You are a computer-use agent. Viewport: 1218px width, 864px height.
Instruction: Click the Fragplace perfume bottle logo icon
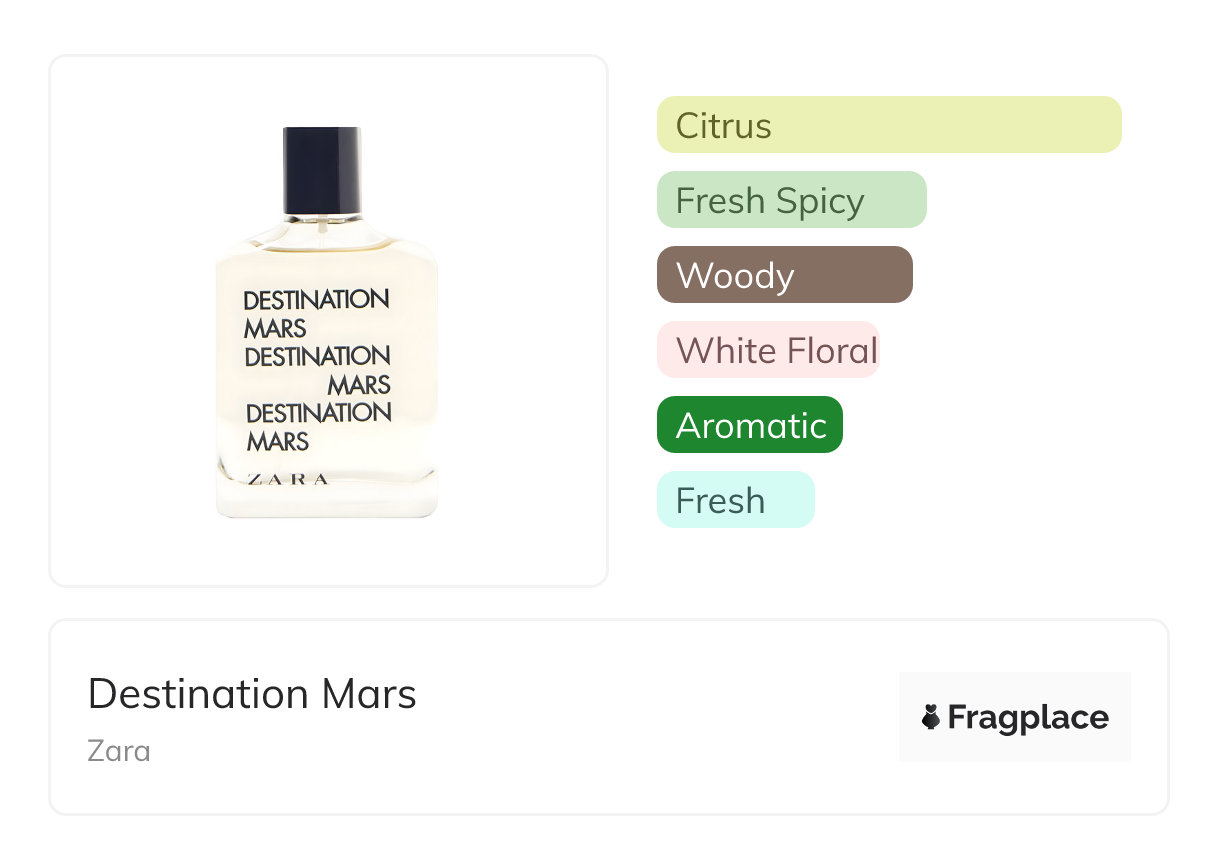tap(931, 717)
